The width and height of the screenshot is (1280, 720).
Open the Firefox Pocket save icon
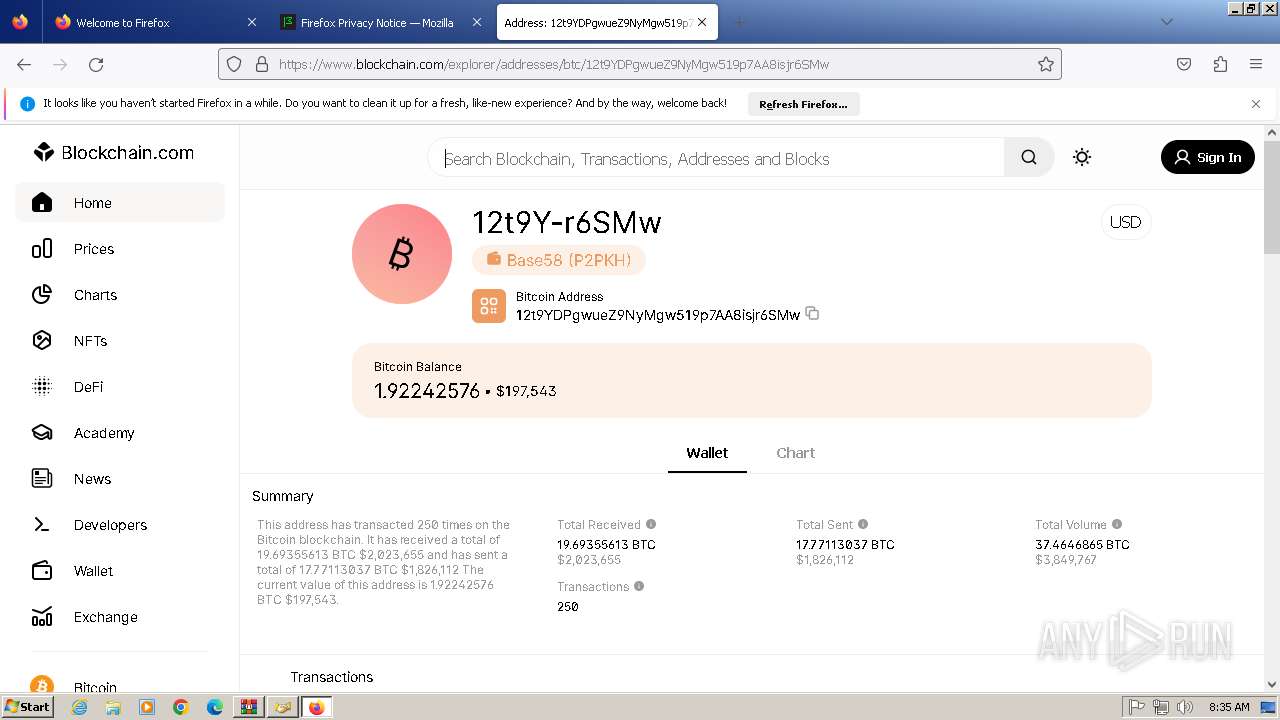[x=1184, y=64]
